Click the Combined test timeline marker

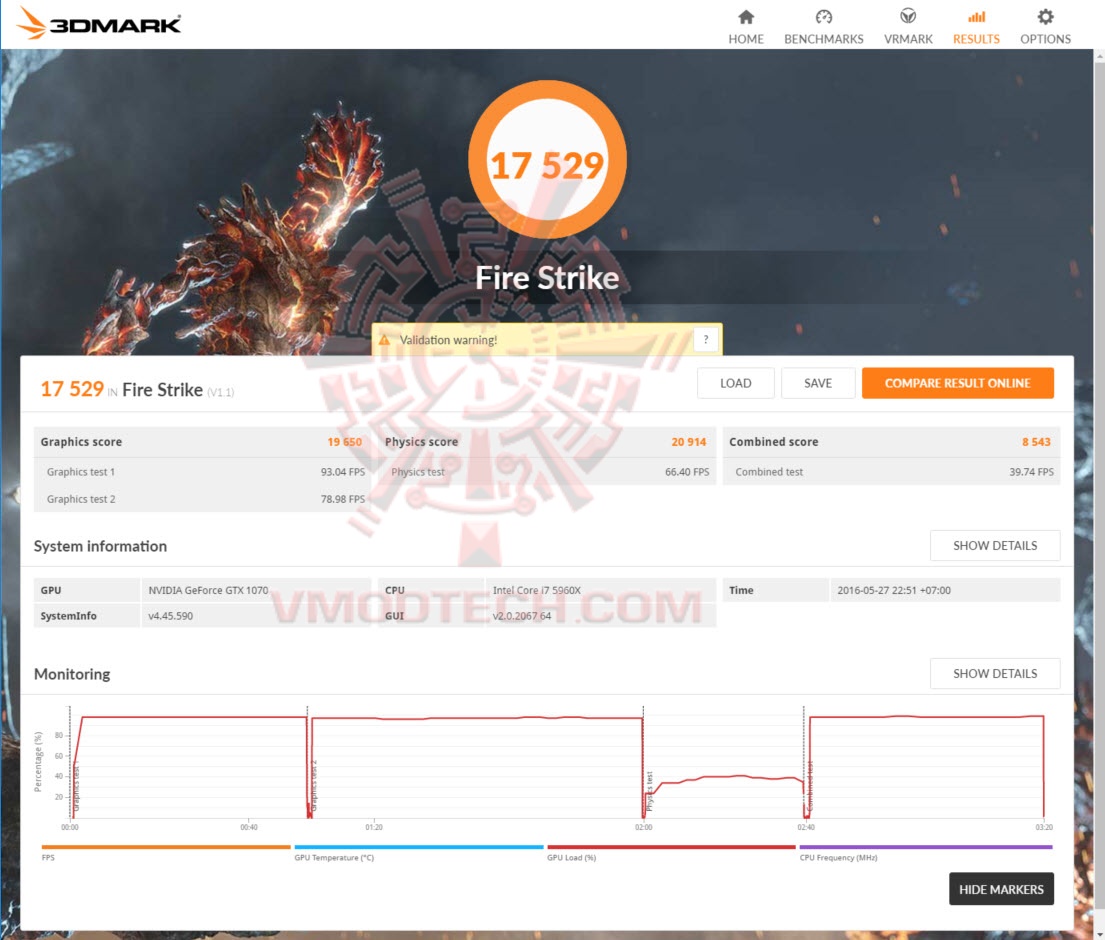coord(810,786)
